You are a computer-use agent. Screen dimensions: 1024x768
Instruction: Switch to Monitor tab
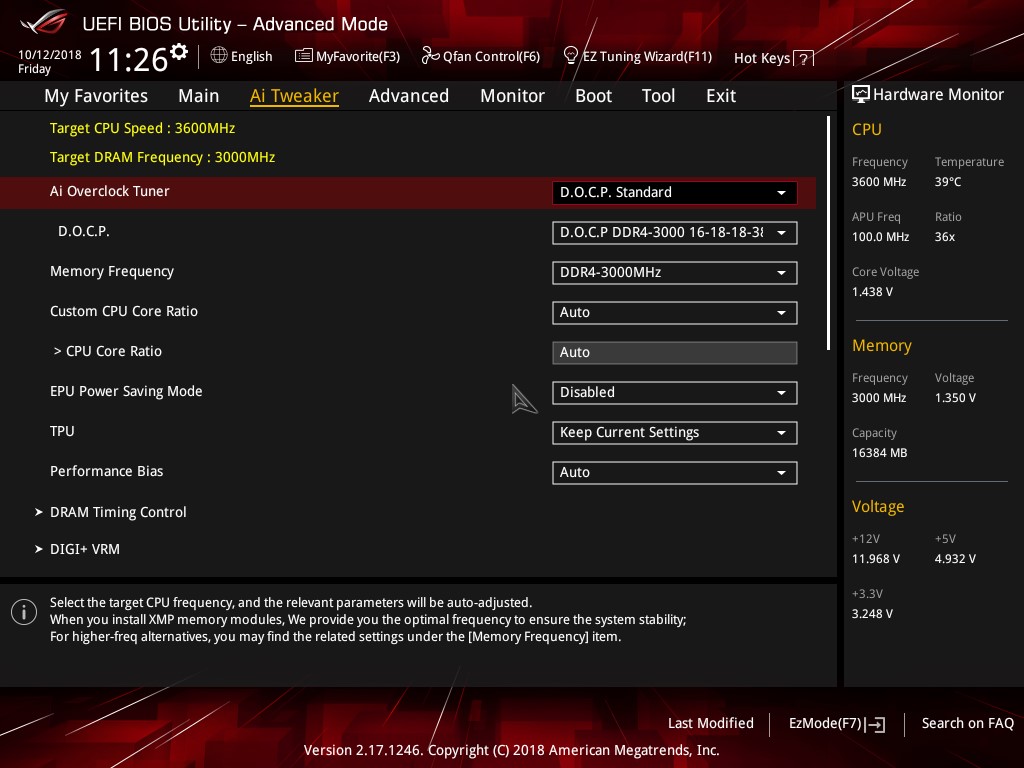(x=512, y=96)
